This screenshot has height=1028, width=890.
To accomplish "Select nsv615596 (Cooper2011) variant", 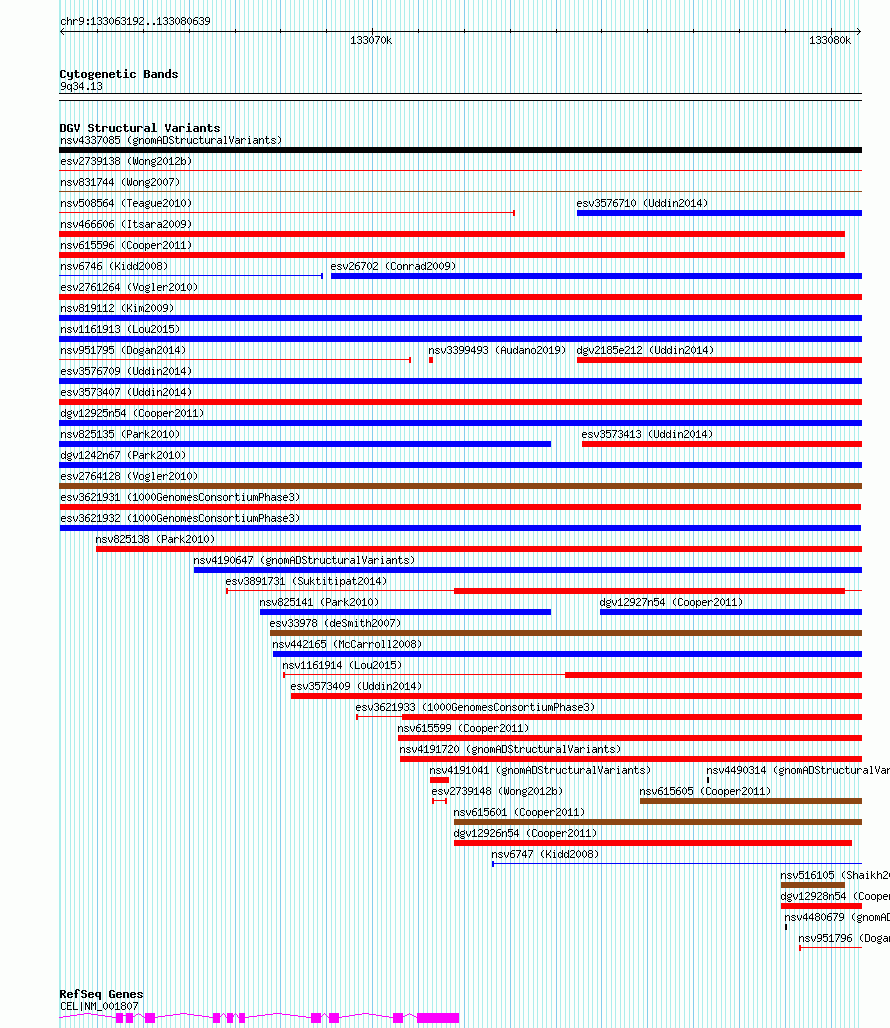I will point(126,245).
